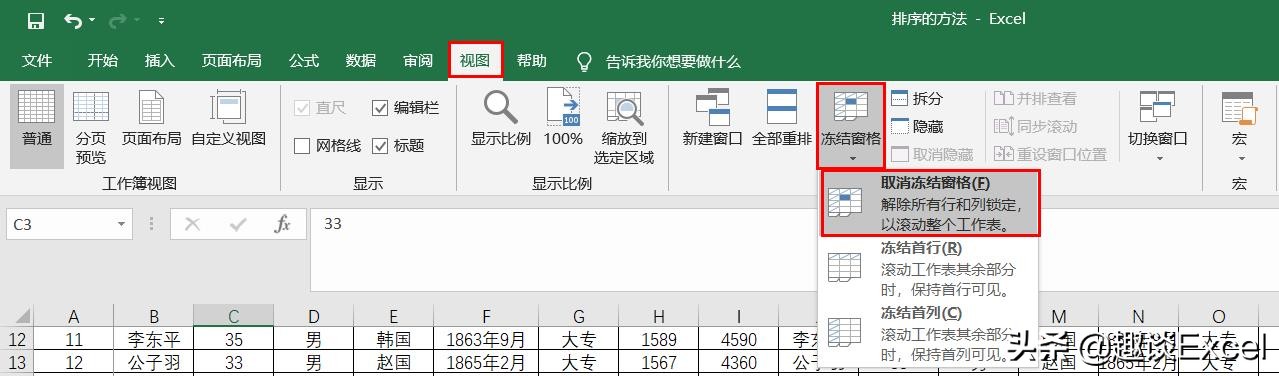Click cell C13 with value 33
Screen dimensions: 1279x376
pos(233,362)
